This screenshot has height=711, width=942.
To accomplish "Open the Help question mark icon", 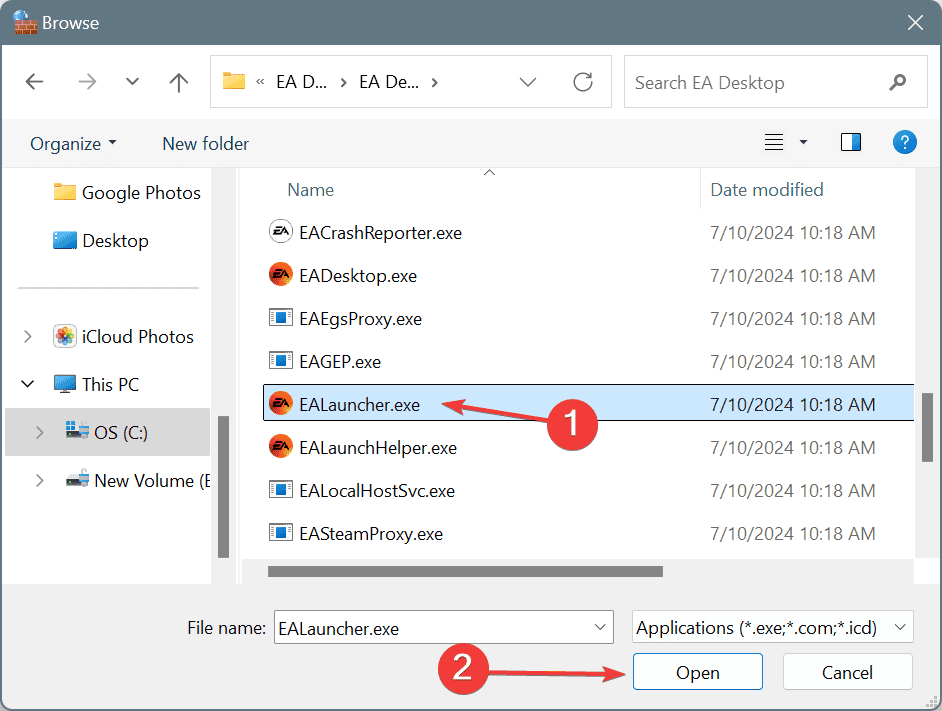I will click(x=904, y=142).
